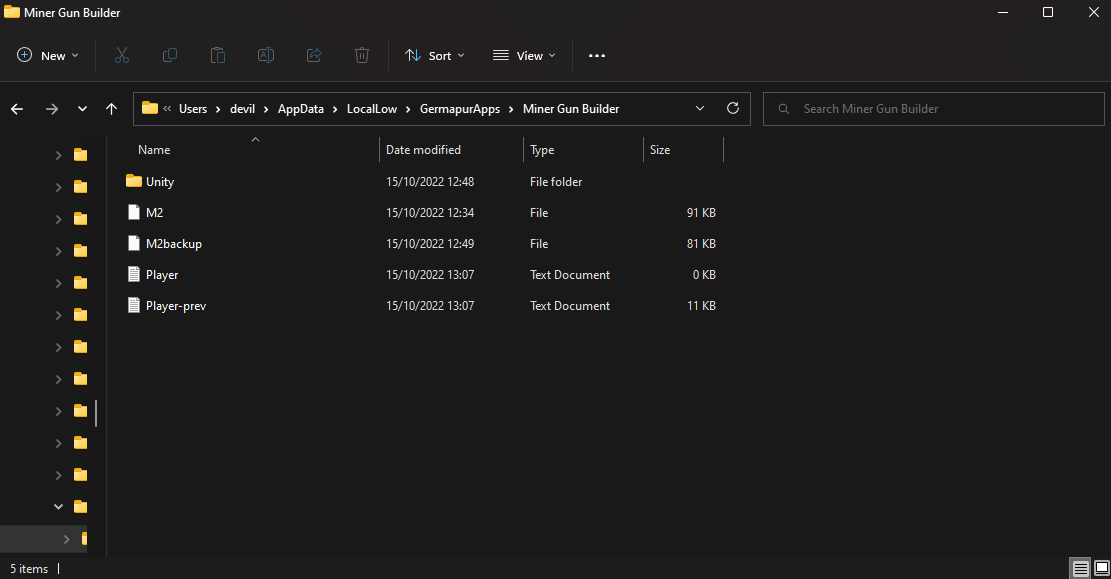This screenshot has width=1111, height=579.
Task: Click the Rename icon in toolbar
Action: coord(266,56)
